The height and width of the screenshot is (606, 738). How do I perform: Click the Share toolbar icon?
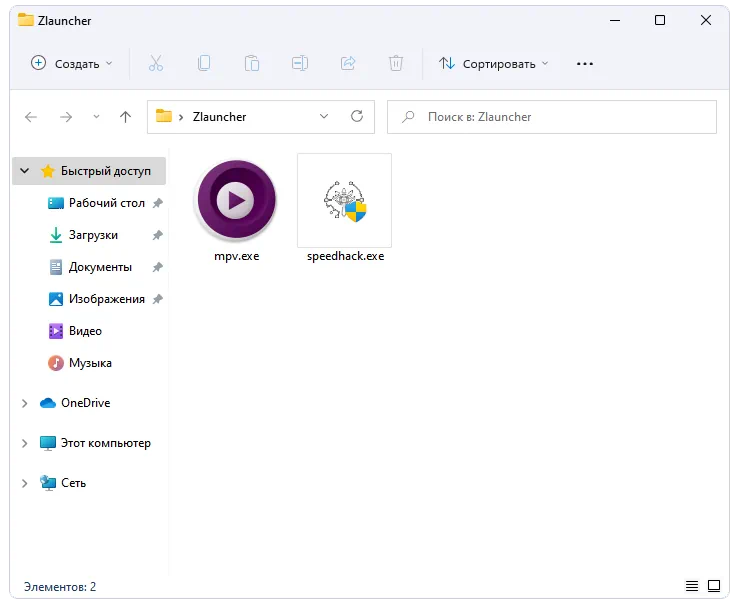pos(348,63)
